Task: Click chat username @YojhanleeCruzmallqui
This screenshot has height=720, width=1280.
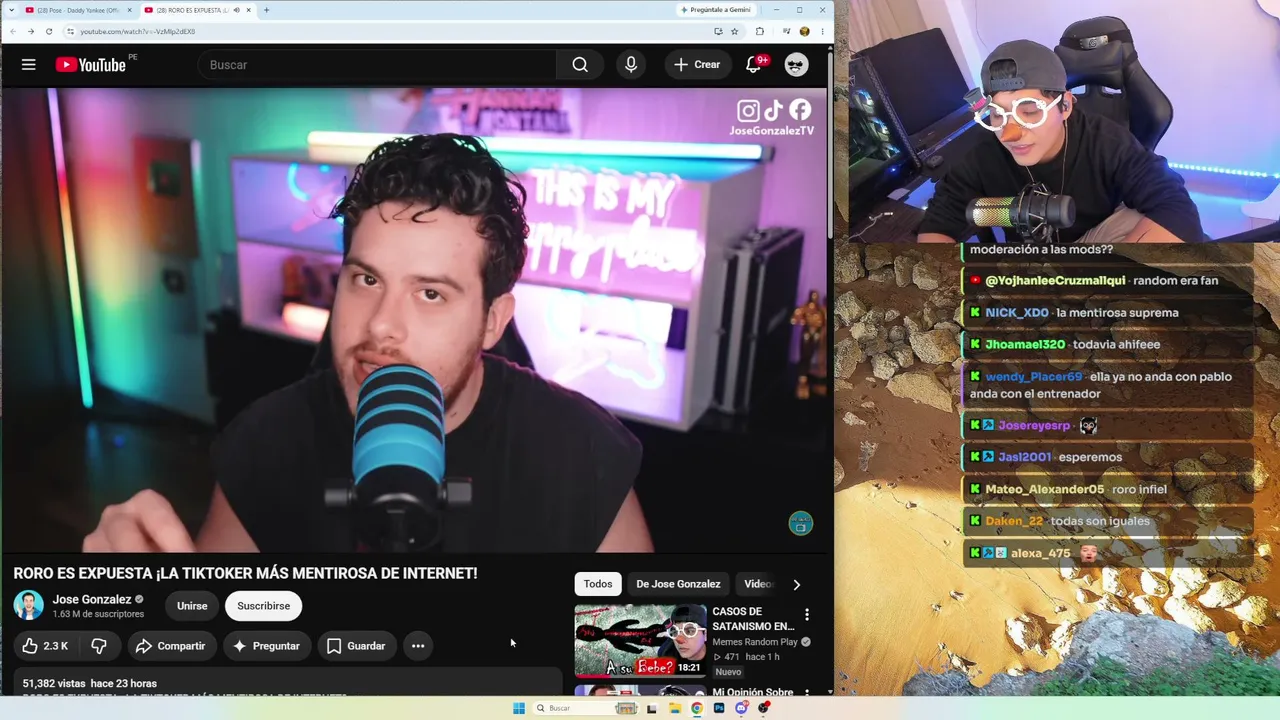Action: 1055,281
